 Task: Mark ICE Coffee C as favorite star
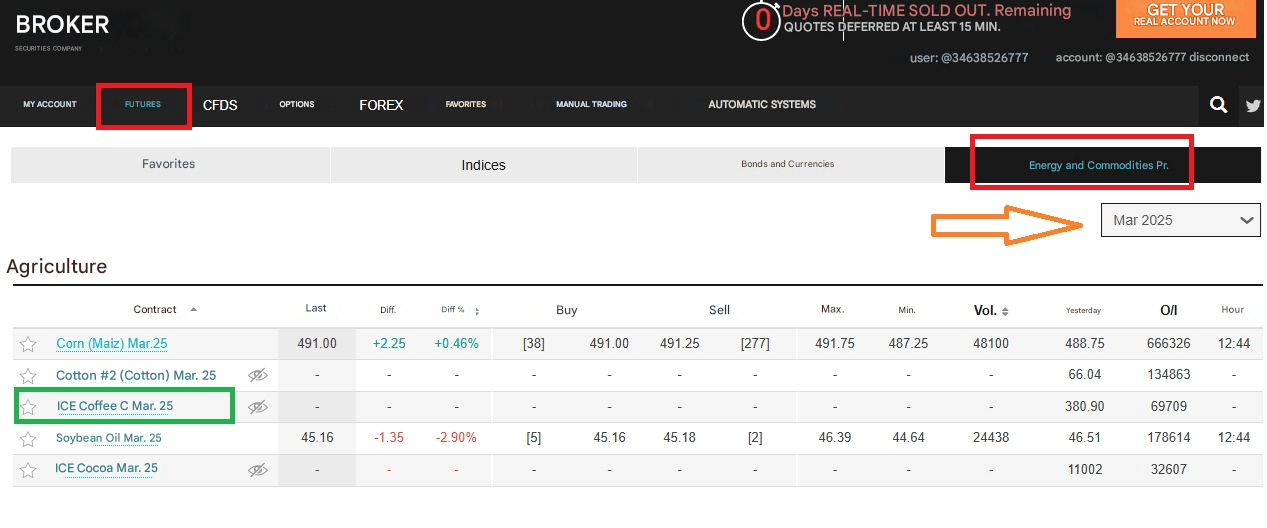[28, 407]
